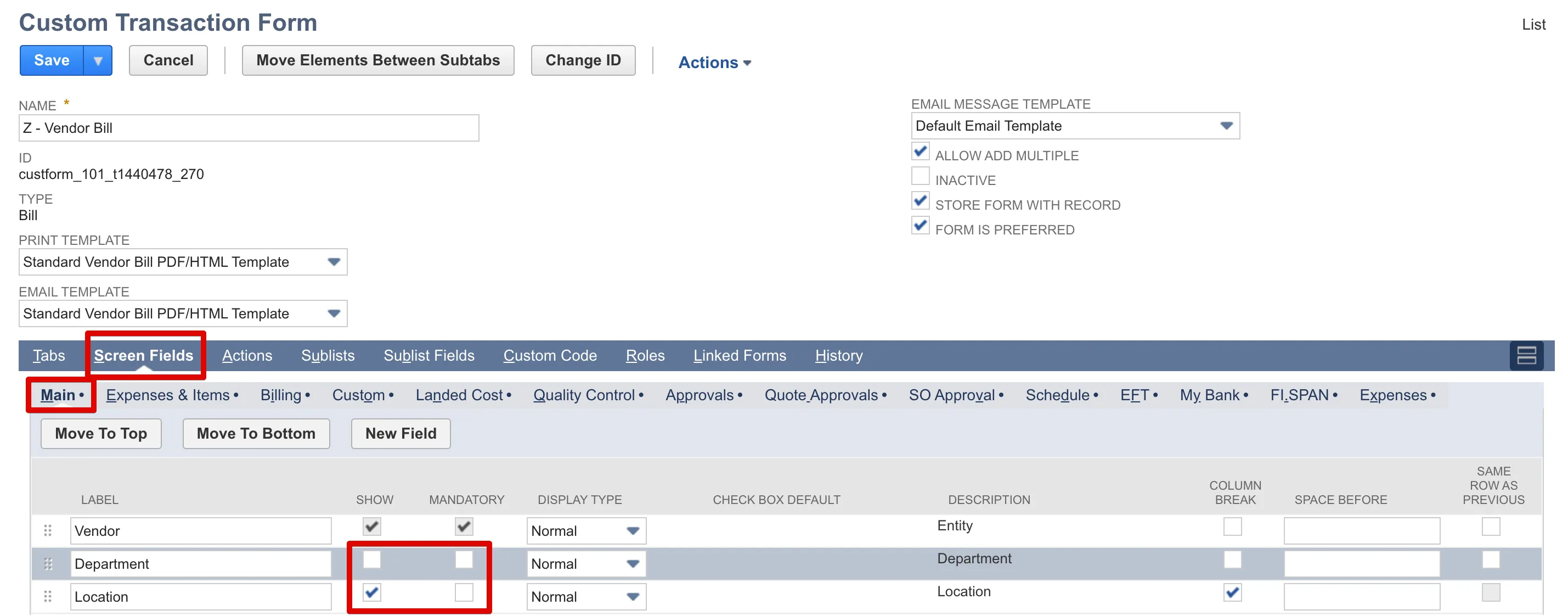This screenshot has height=616, width=1568.
Task: Toggle Same Row As Previous for Vendor
Action: coord(1490,526)
